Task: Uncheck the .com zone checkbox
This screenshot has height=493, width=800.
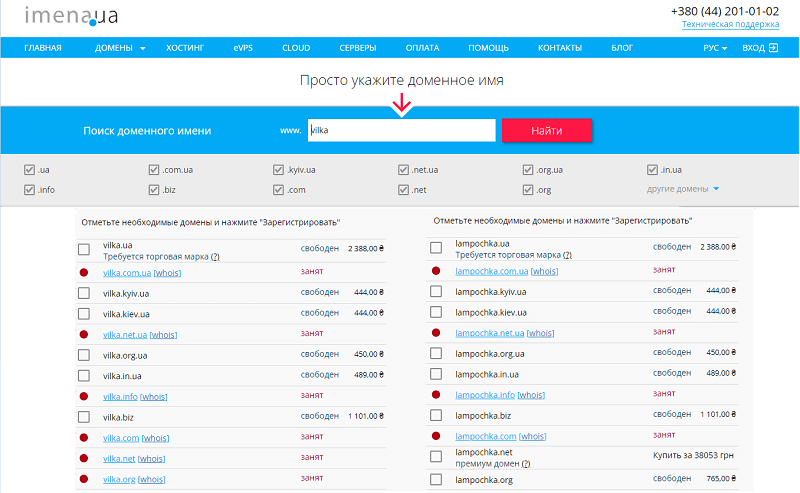Action: point(278,190)
